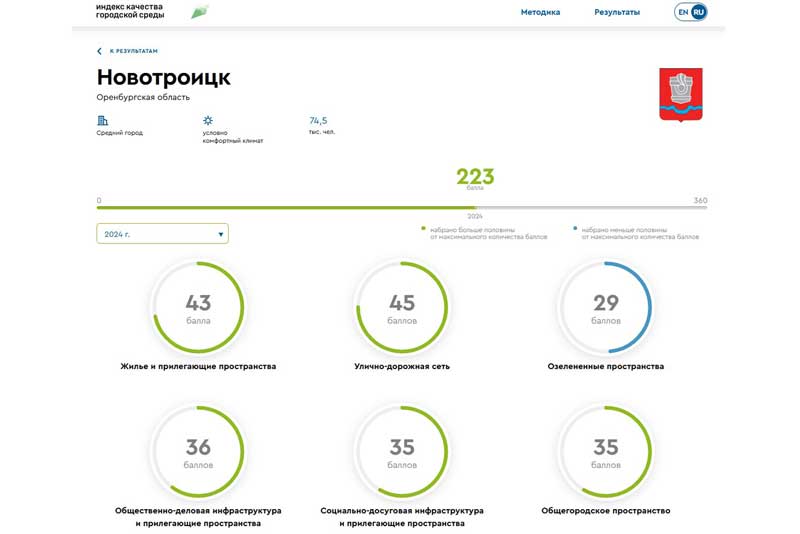Click the Общегородское пространство label
Viewport: 800px width, 534px height.
click(606, 511)
